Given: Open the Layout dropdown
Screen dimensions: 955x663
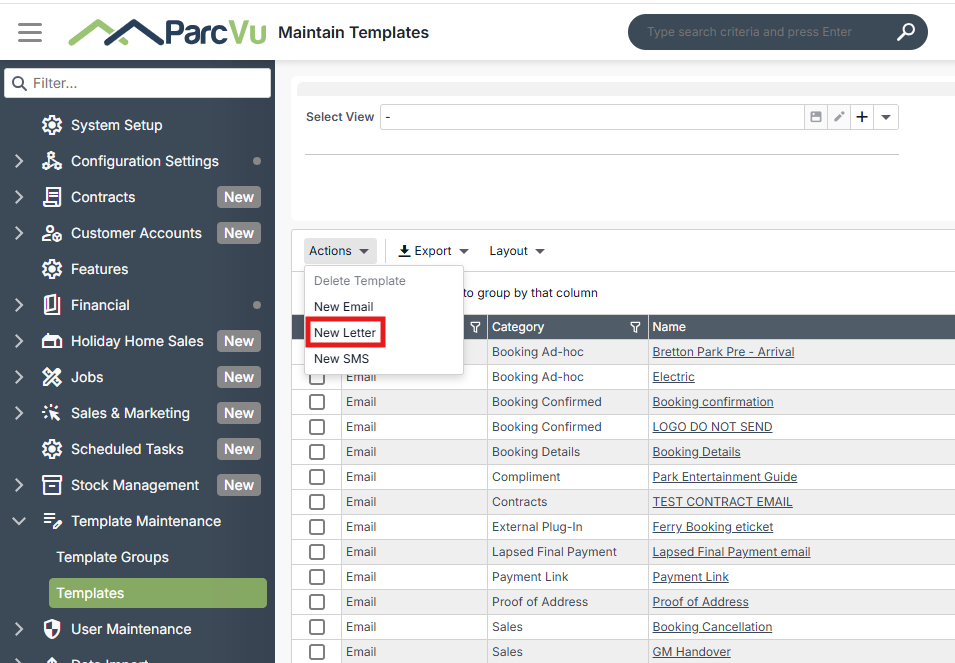Looking at the screenshot, I should (x=516, y=251).
